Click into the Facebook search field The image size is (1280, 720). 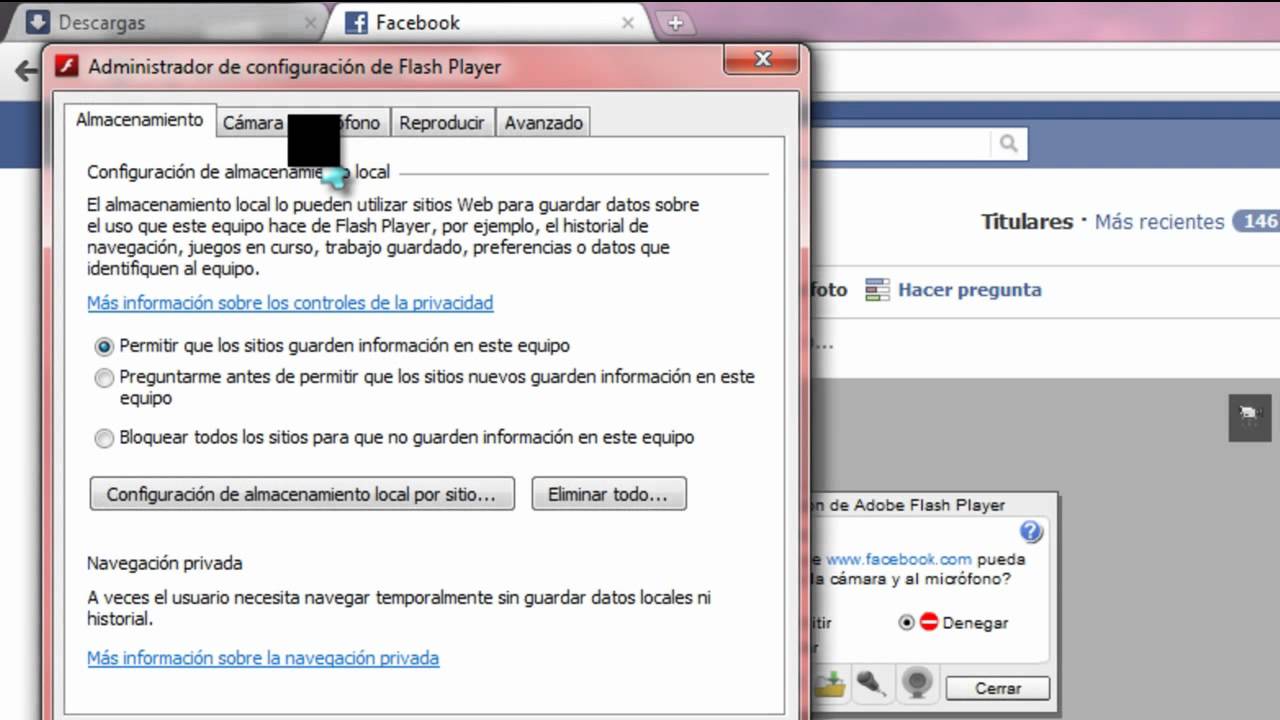900,144
